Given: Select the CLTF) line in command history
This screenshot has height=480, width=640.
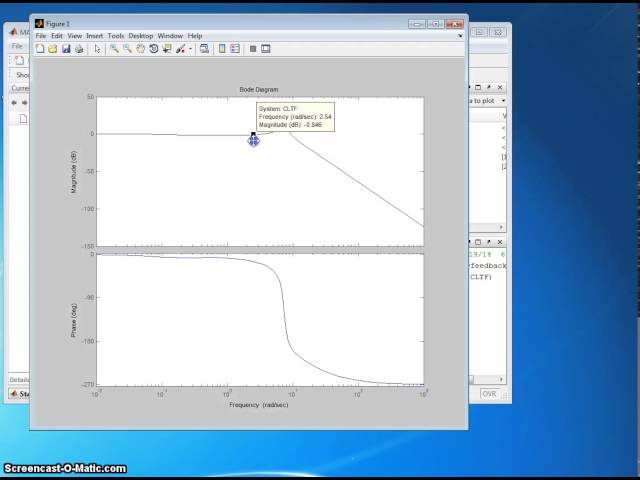Looking at the screenshot, I should [x=480, y=277].
